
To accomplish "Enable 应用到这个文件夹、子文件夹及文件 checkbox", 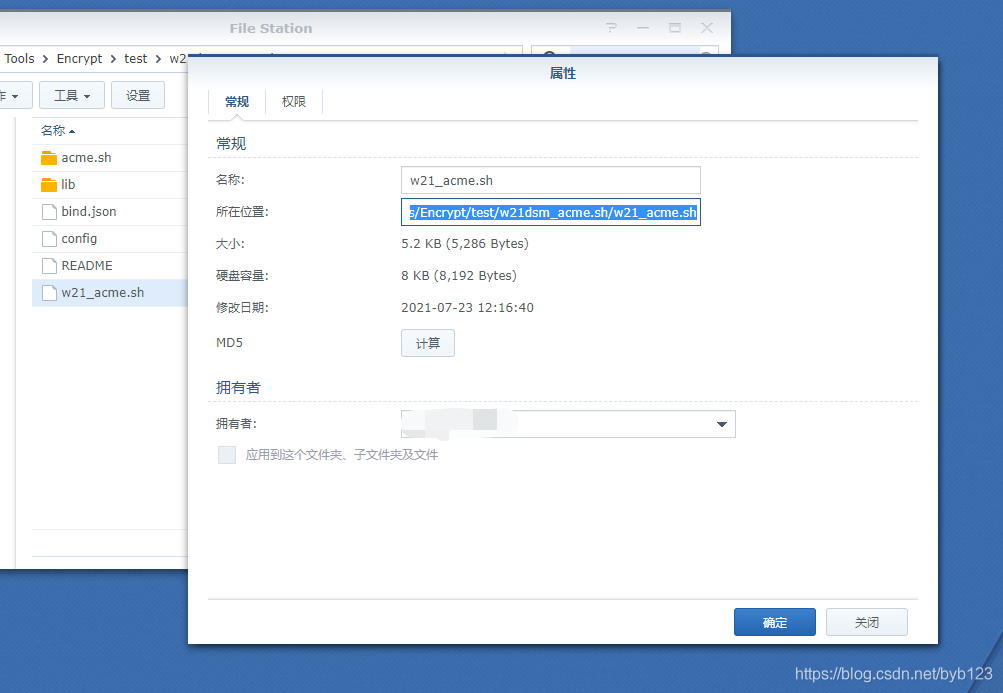I will [x=226, y=455].
